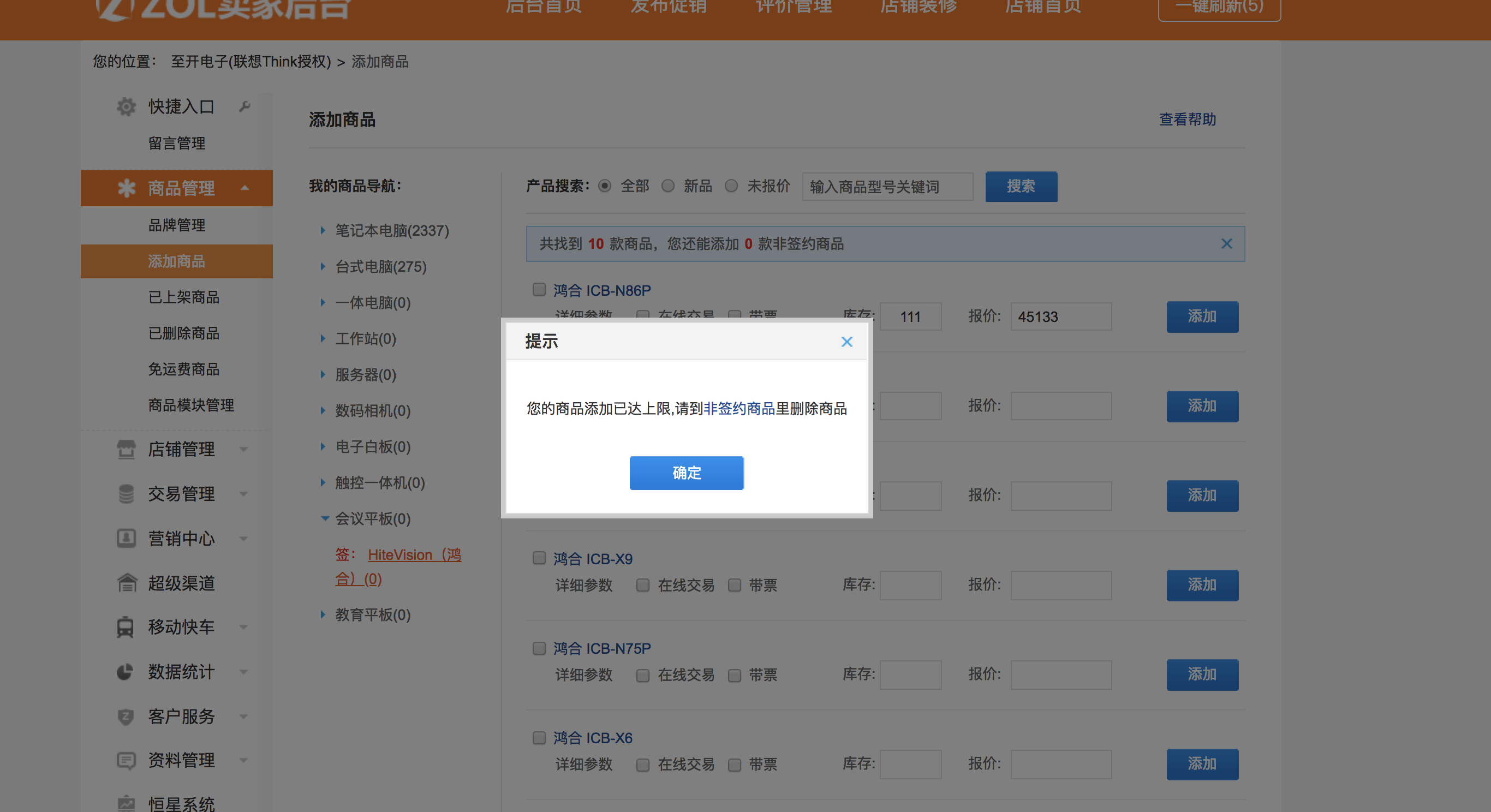
Task: Click 添加 for 鸿合 ICB-X6
Action: click(x=1202, y=764)
